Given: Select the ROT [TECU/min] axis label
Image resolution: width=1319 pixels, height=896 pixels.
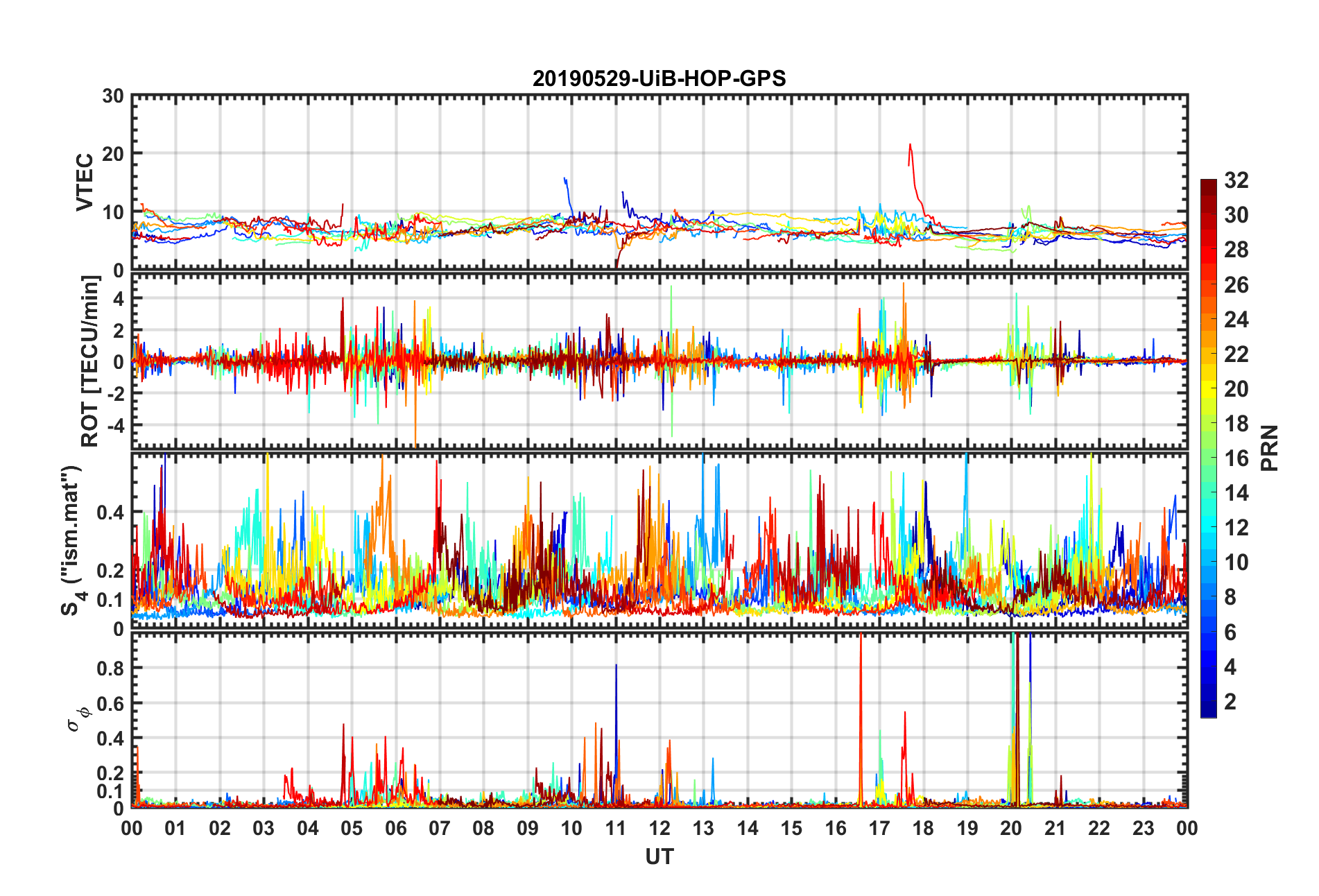Looking at the screenshot, I should click(90, 361).
